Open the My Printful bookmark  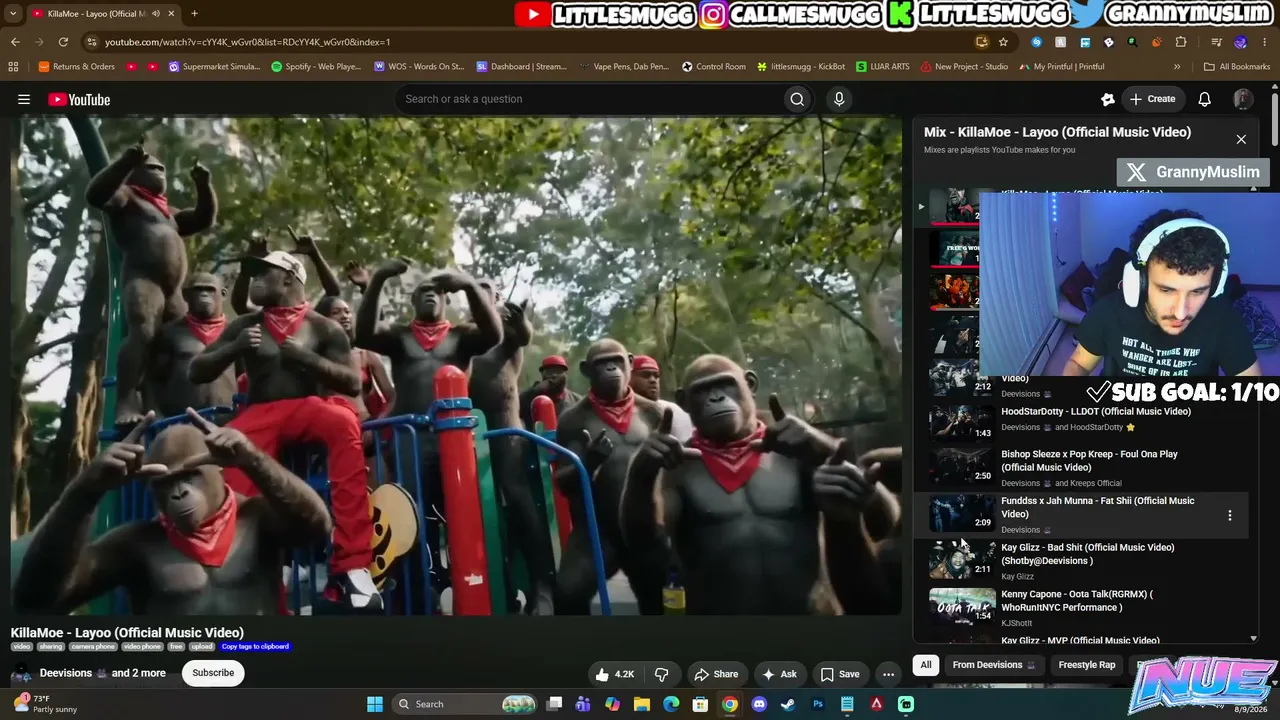click(x=1062, y=67)
